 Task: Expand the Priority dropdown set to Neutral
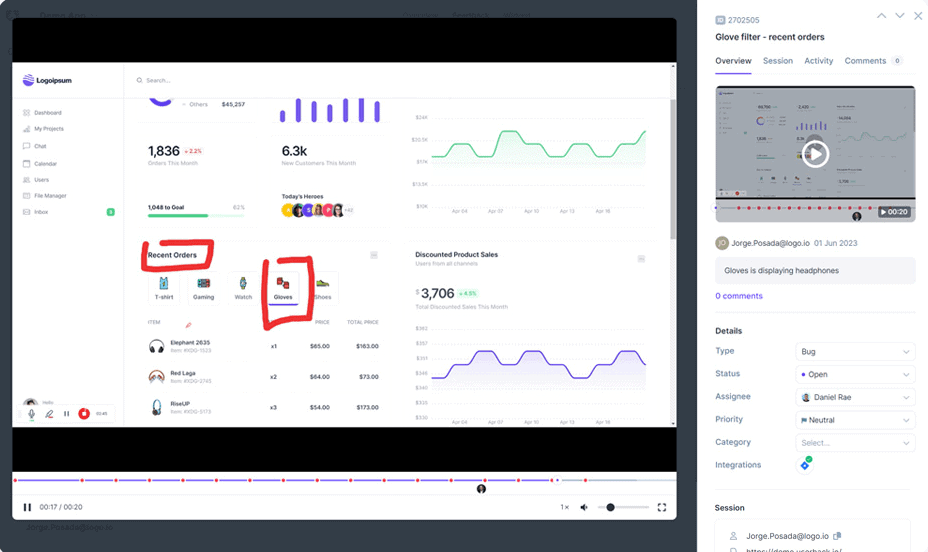pos(855,420)
